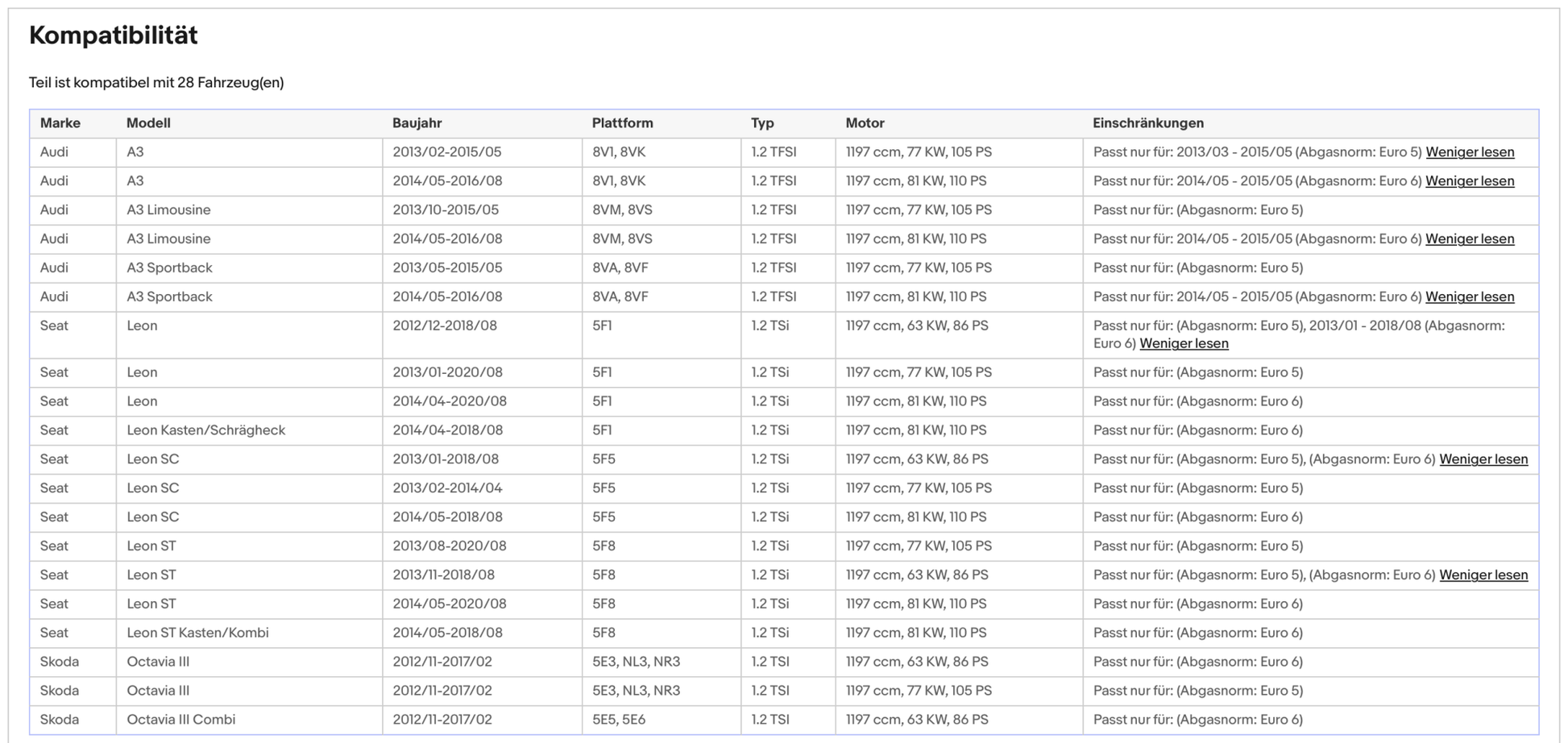Click the 'Octavia III Combi' model cell
Viewport: 1568px width, 743px height.
[x=180, y=720]
